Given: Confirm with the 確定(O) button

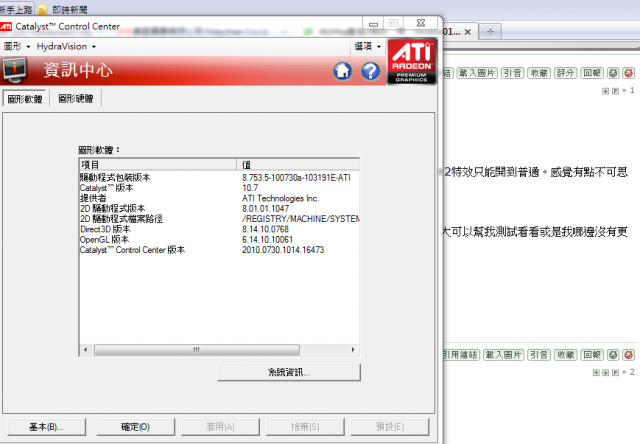Looking at the screenshot, I should tap(135, 427).
